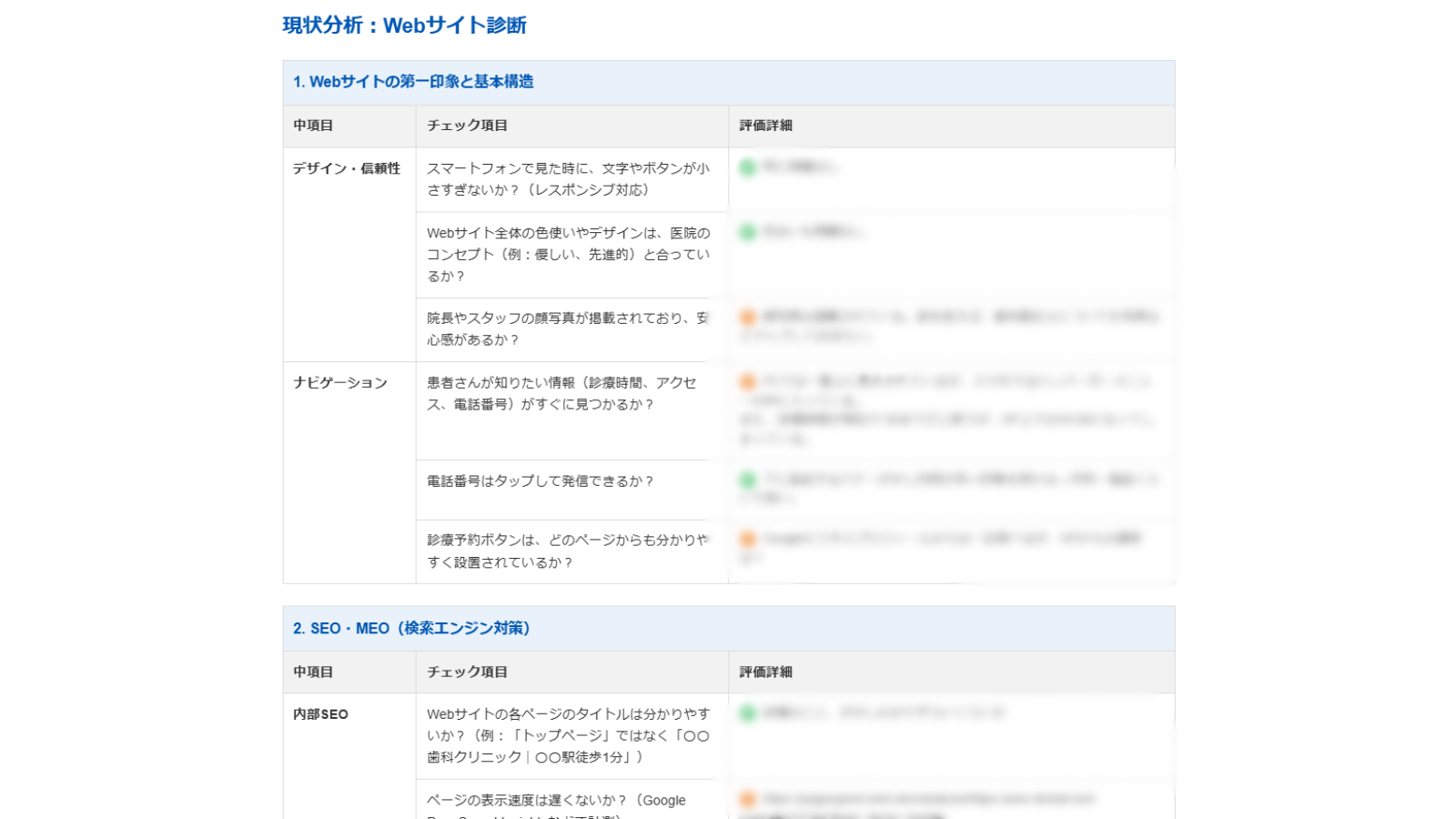Image resolution: width=1456 pixels, height=819 pixels.
Task: Click the green status icon in the page title SEO row
Action: coord(746,713)
